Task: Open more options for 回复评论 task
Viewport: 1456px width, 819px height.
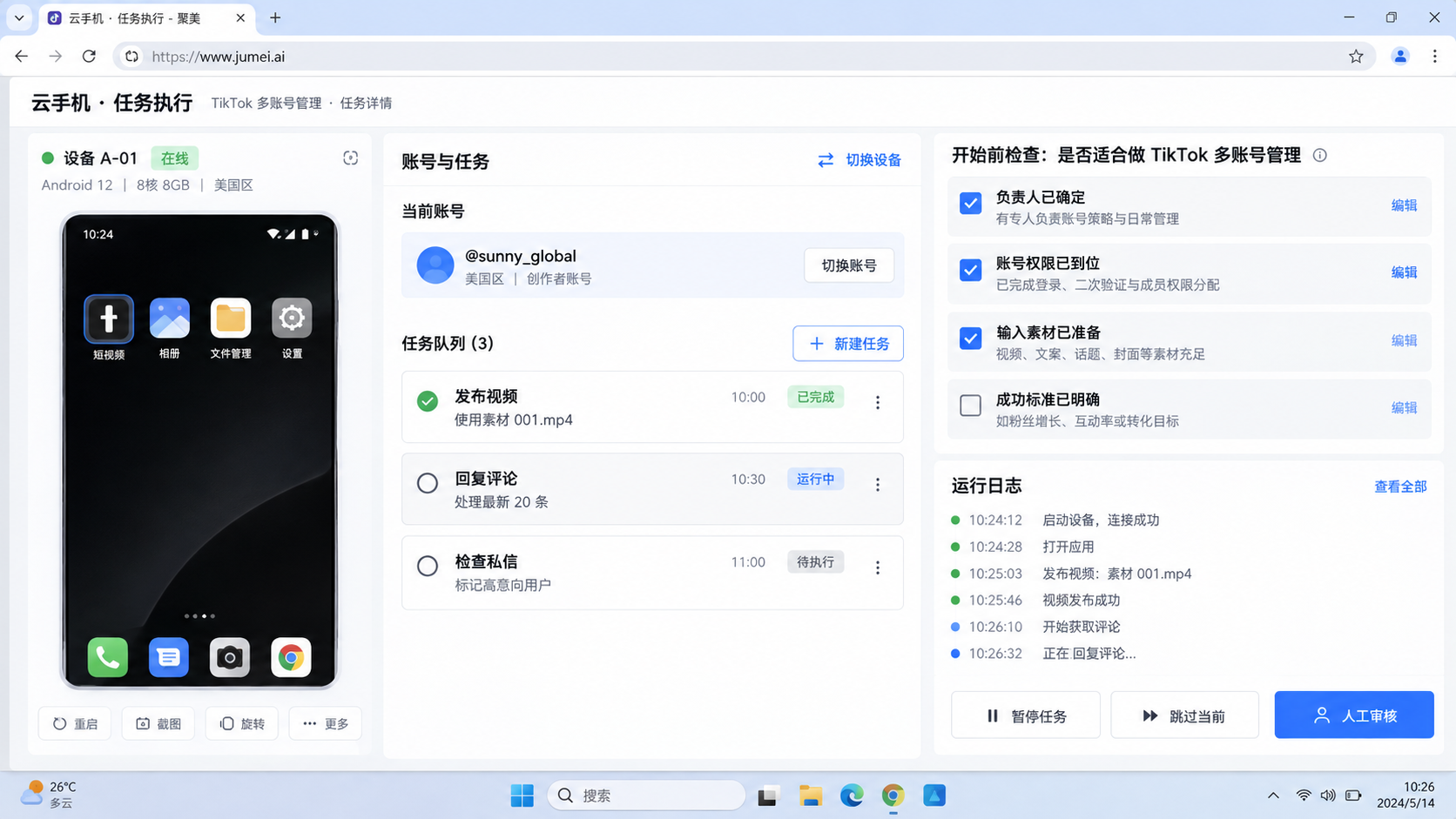Action: click(x=878, y=484)
